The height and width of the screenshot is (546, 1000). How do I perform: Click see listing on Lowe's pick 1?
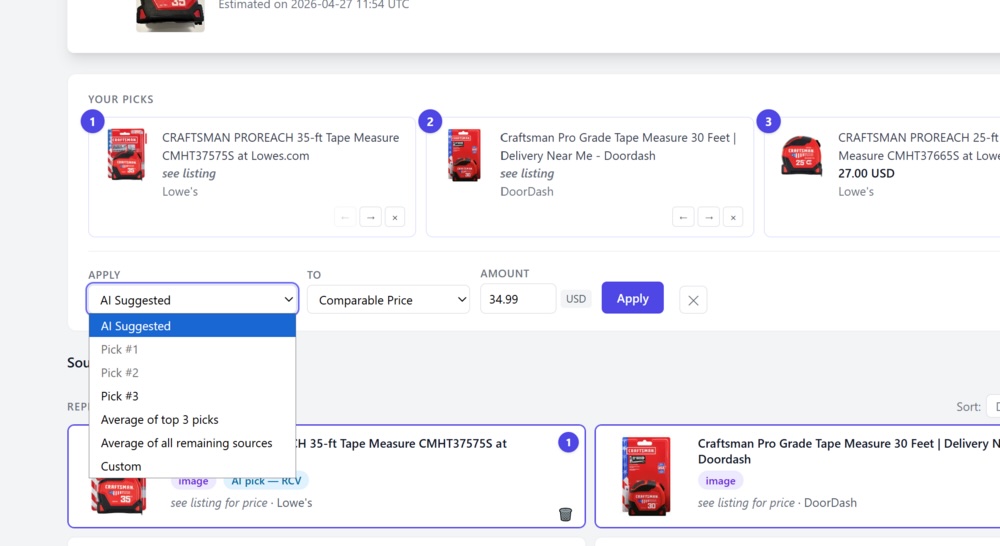pos(189,173)
